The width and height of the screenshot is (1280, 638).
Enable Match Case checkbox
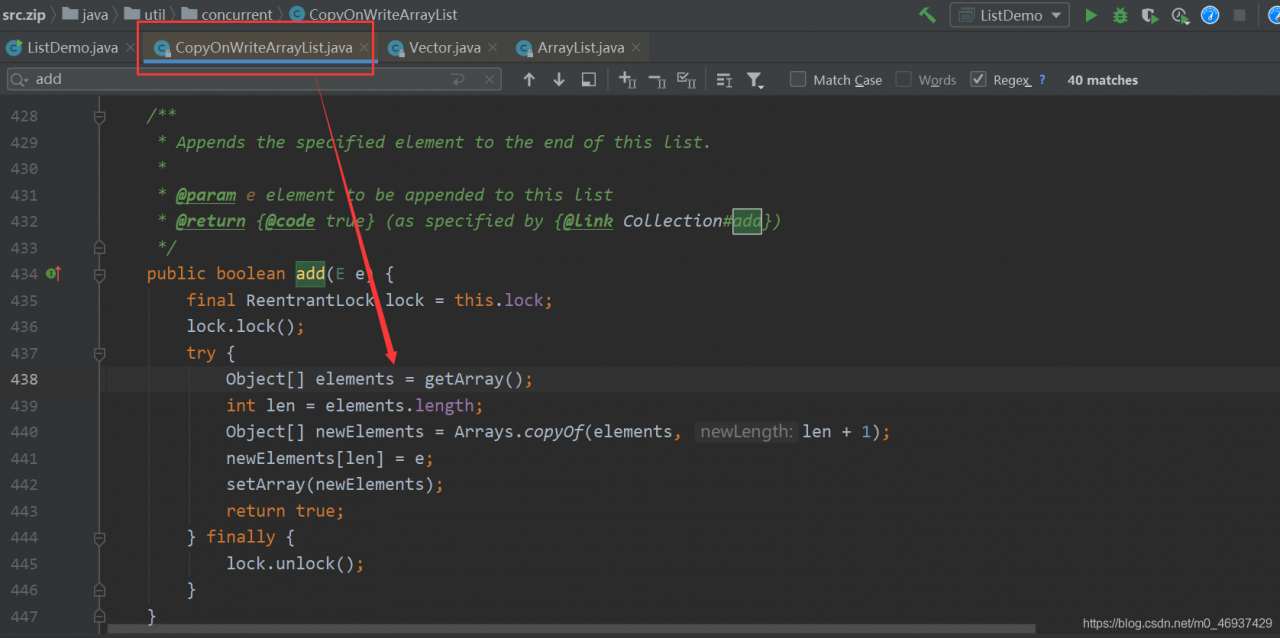[x=798, y=79]
